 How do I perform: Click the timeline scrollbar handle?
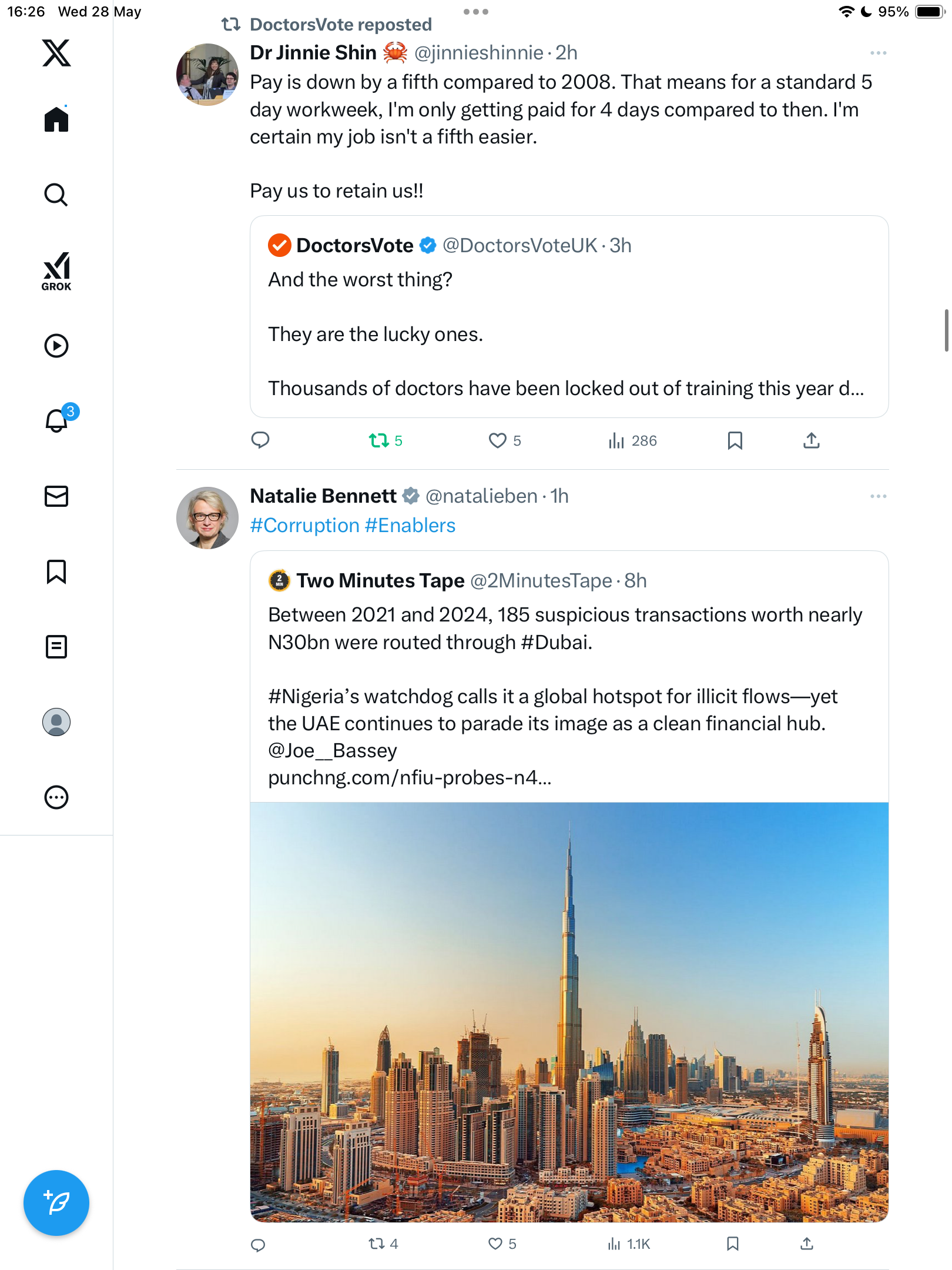point(946,330)
